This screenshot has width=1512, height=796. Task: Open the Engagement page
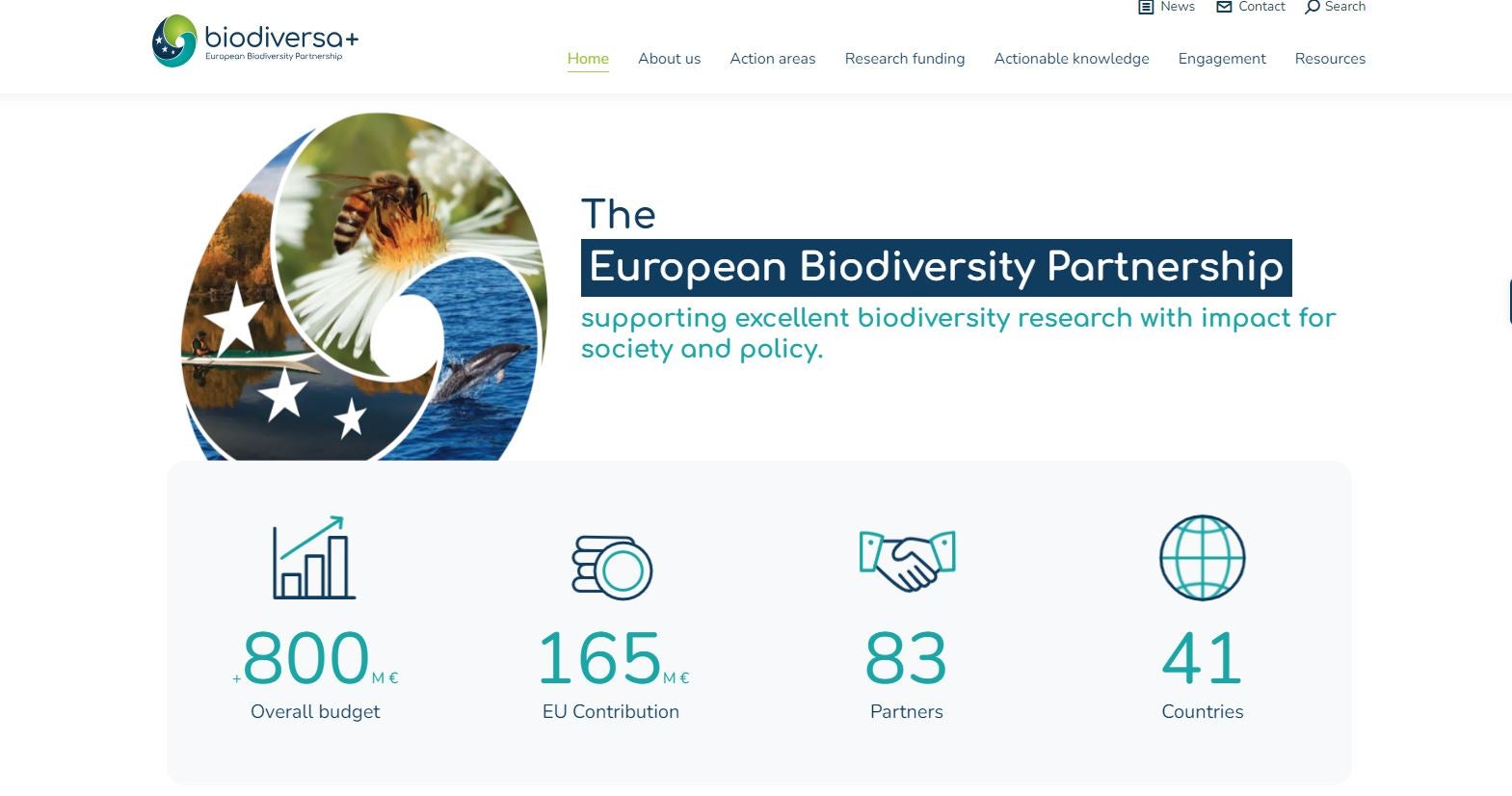coord(1221,59)
